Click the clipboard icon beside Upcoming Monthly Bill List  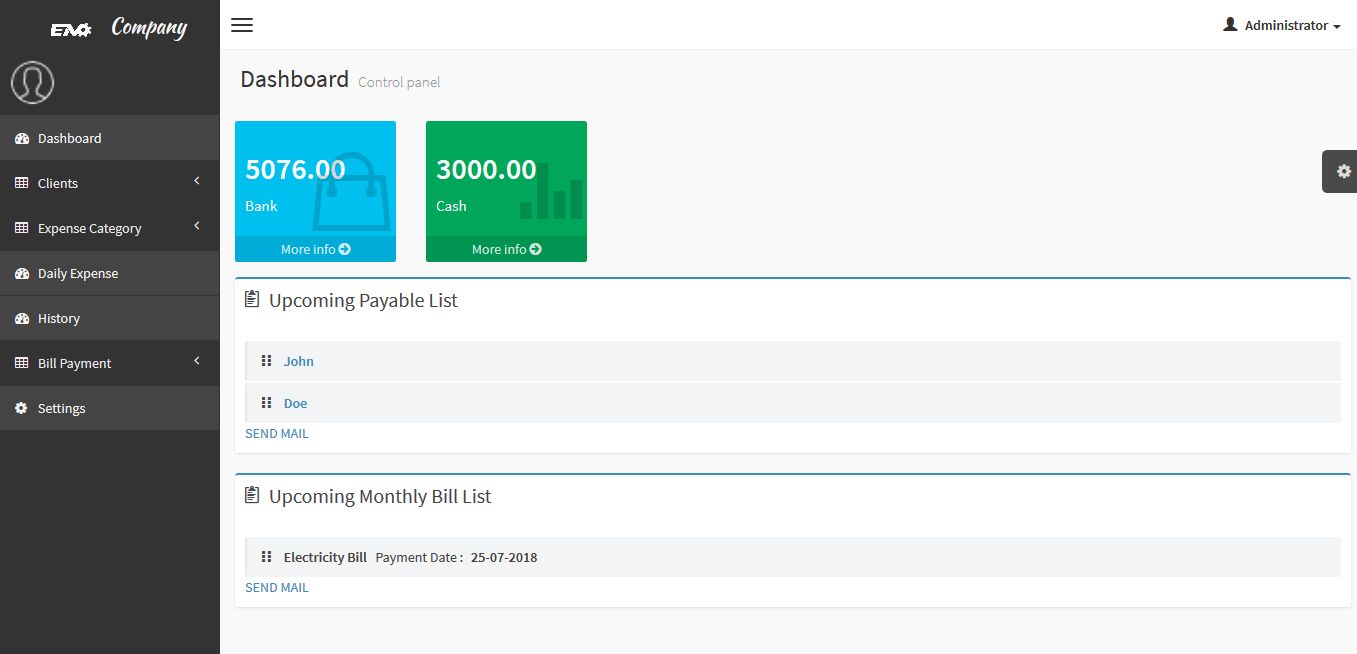[252, 496]
